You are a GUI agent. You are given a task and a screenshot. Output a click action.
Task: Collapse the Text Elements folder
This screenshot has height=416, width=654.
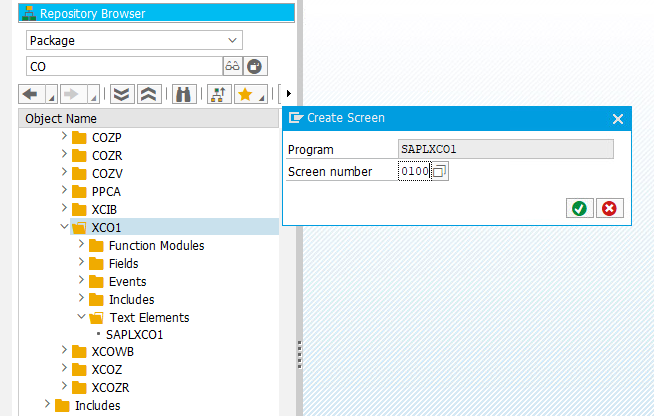(x=82, y=318)
